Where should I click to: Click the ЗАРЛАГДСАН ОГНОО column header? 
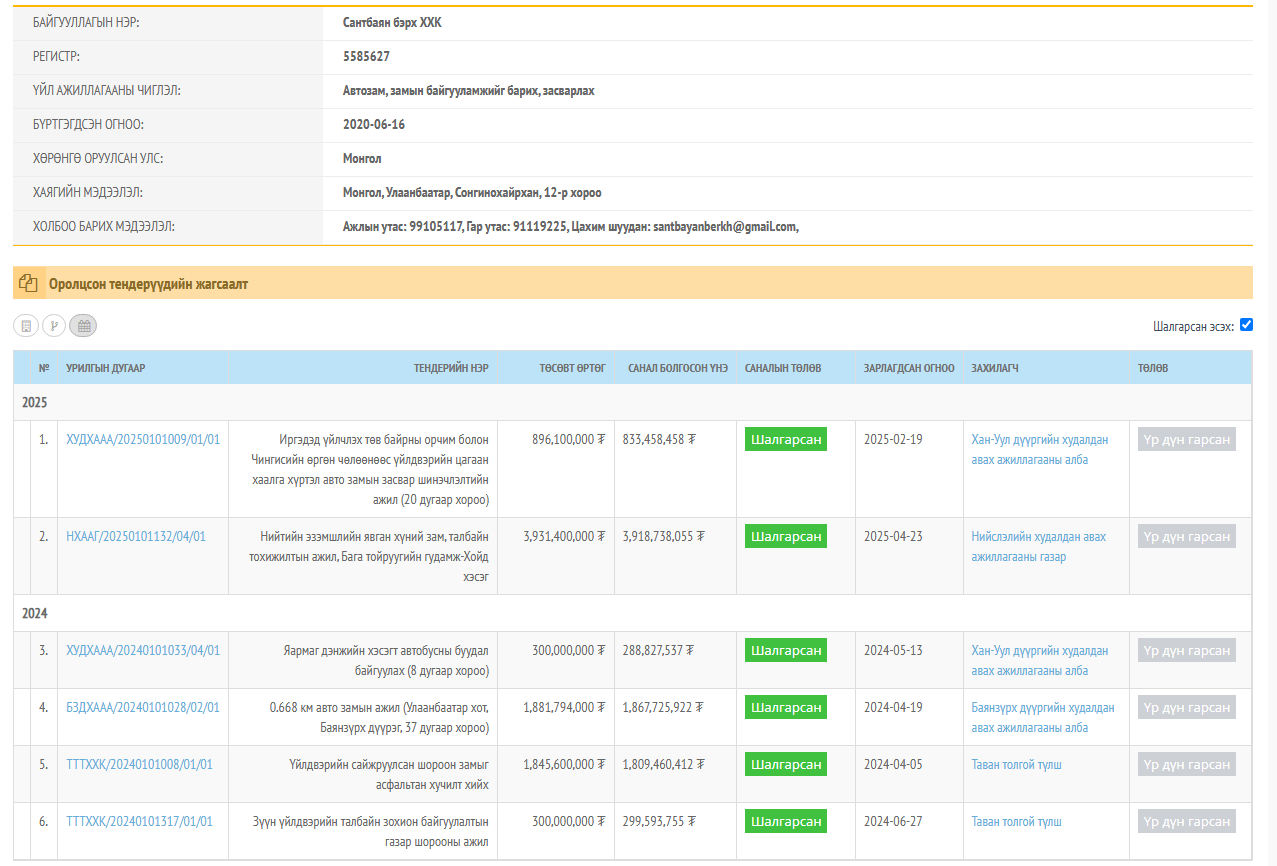click(908, 368)
